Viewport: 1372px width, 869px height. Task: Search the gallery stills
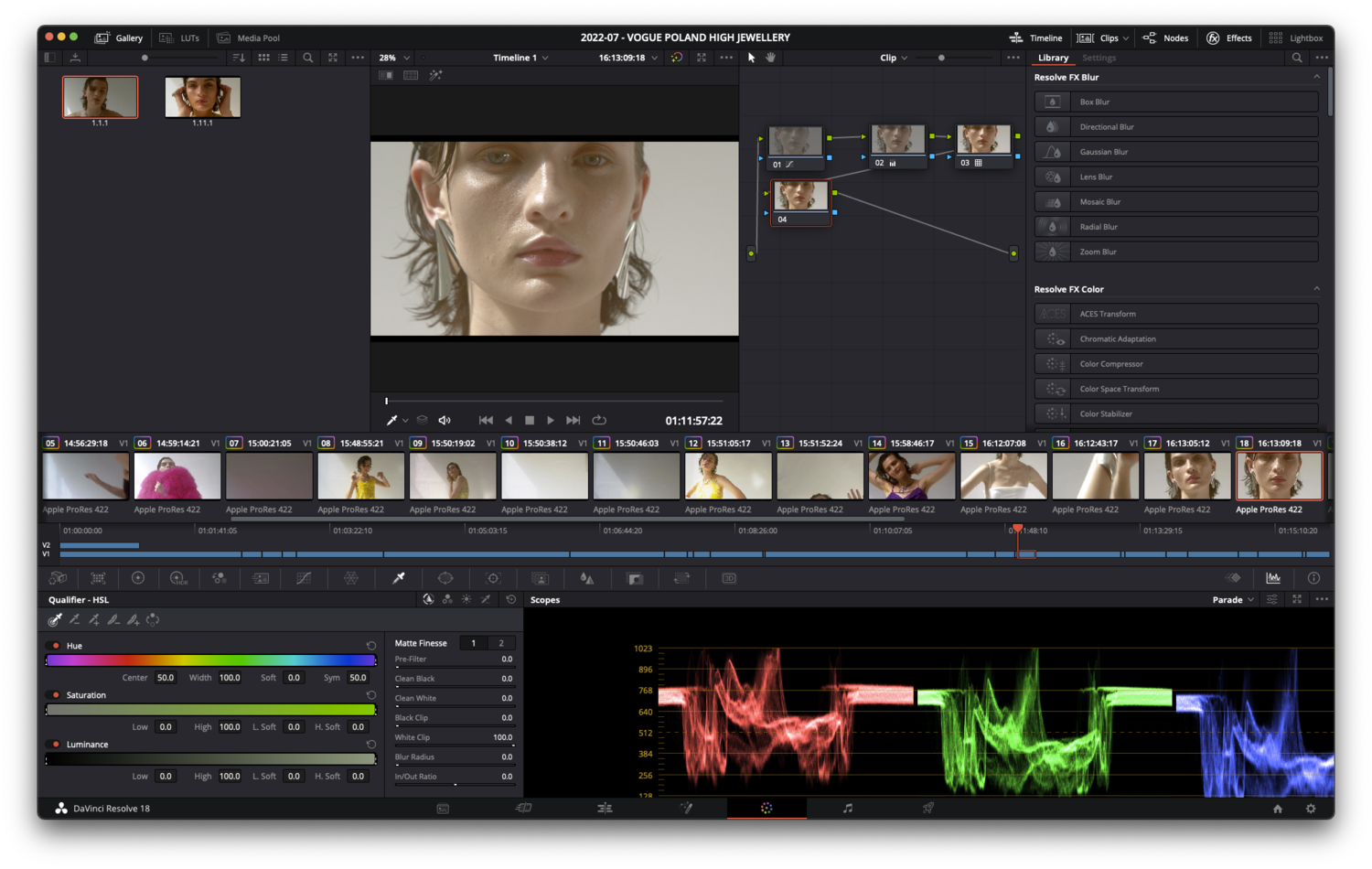click(x=308, y=58)
